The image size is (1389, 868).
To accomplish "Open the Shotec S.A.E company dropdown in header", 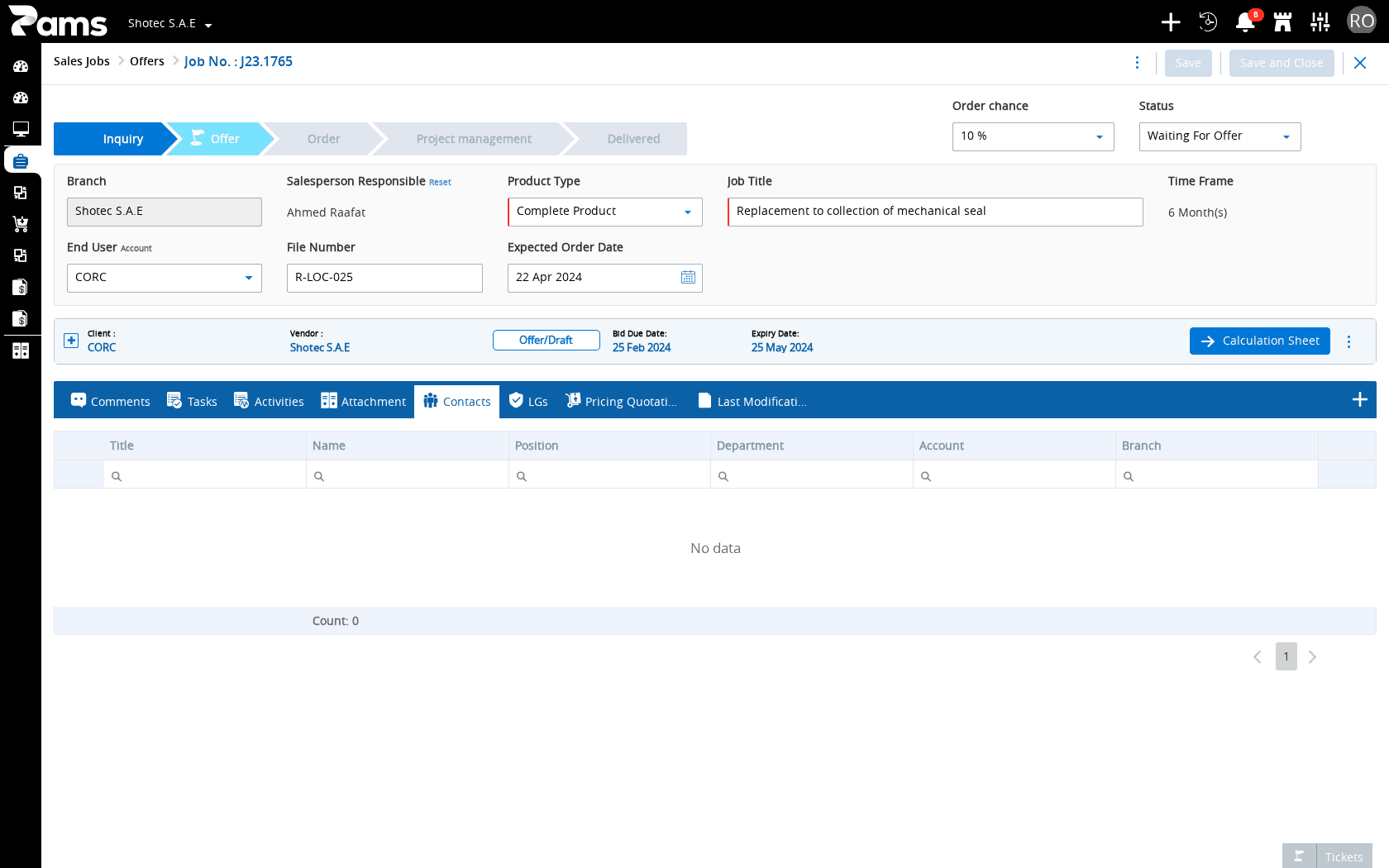I will pos(170,24).
